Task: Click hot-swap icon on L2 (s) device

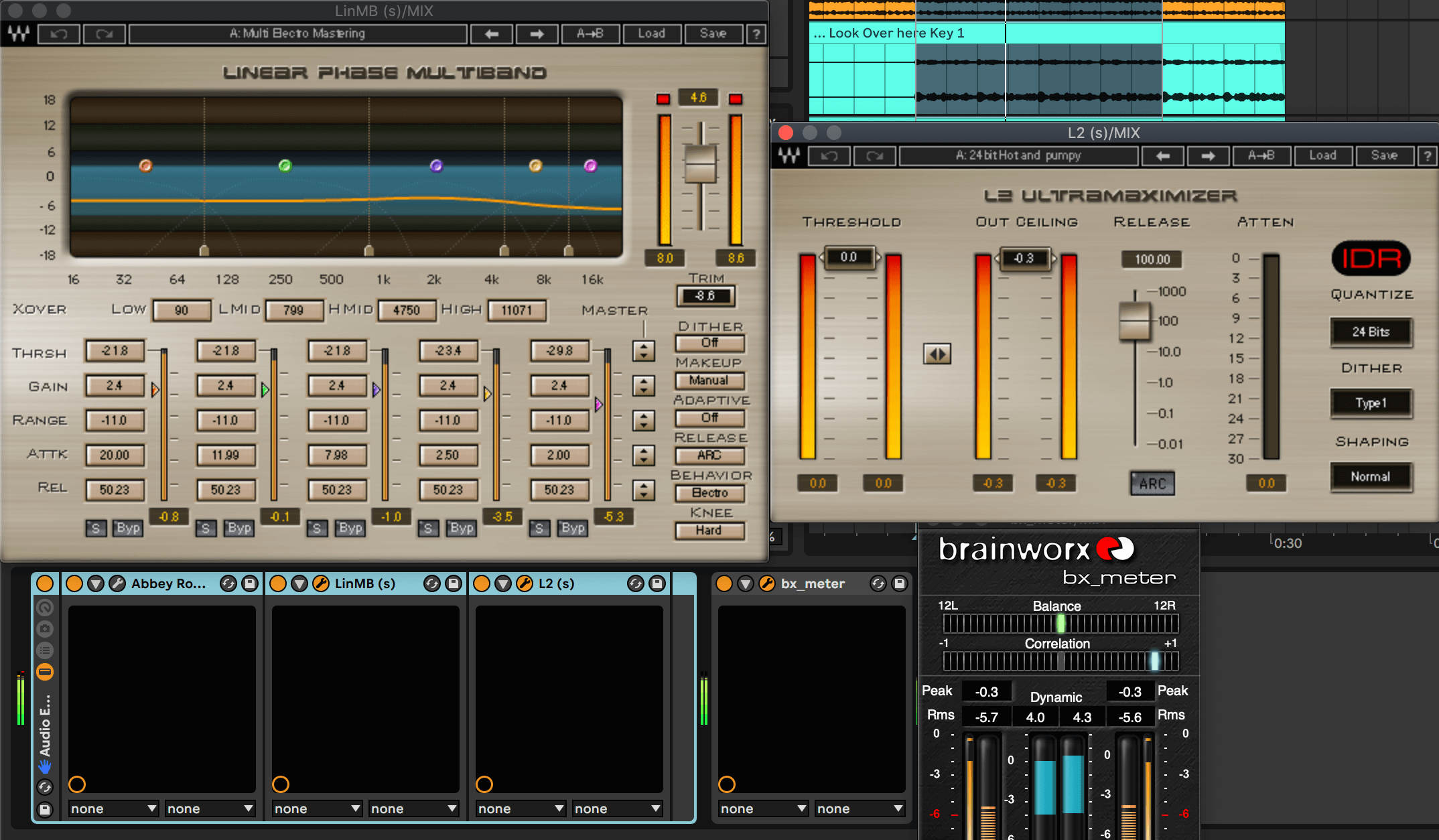Action: click(x=636, y=583)
